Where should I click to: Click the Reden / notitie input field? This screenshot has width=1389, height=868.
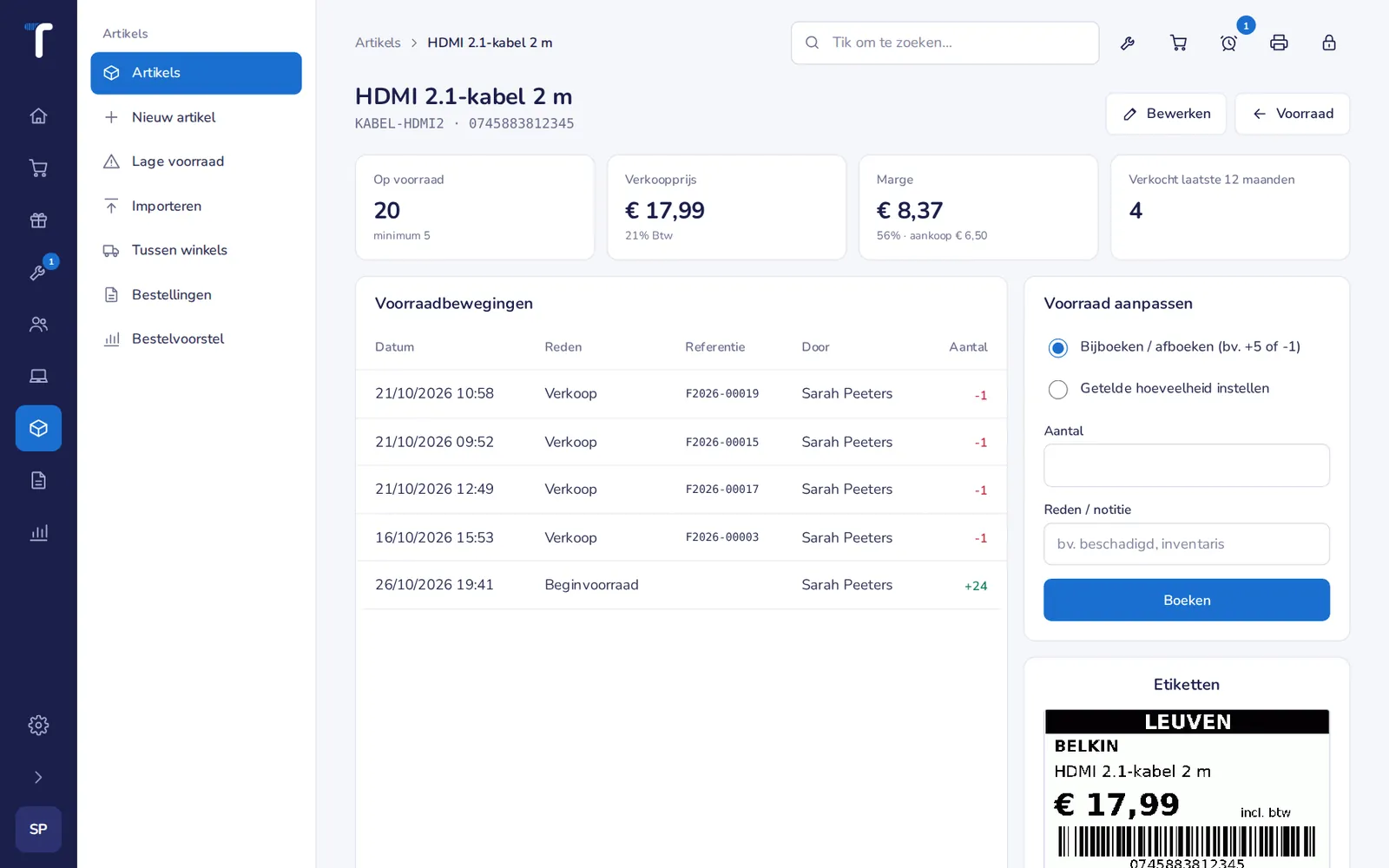(x=1187, y=544)
